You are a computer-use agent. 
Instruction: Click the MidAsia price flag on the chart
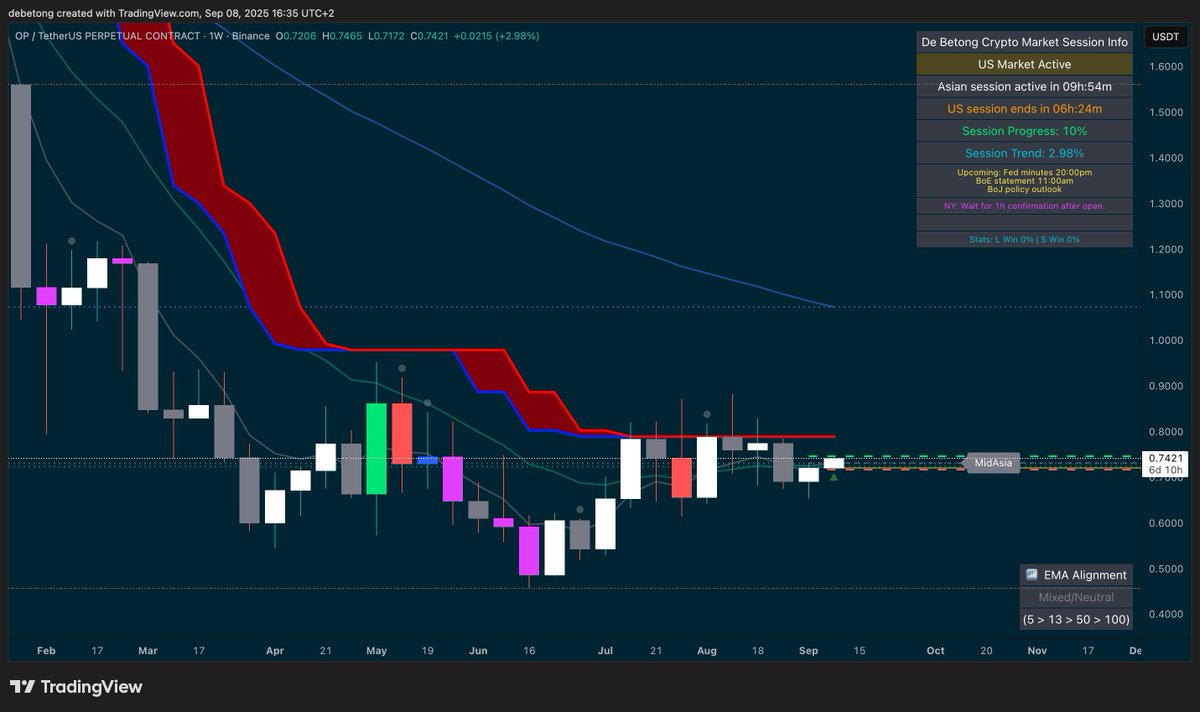(993, 463)
